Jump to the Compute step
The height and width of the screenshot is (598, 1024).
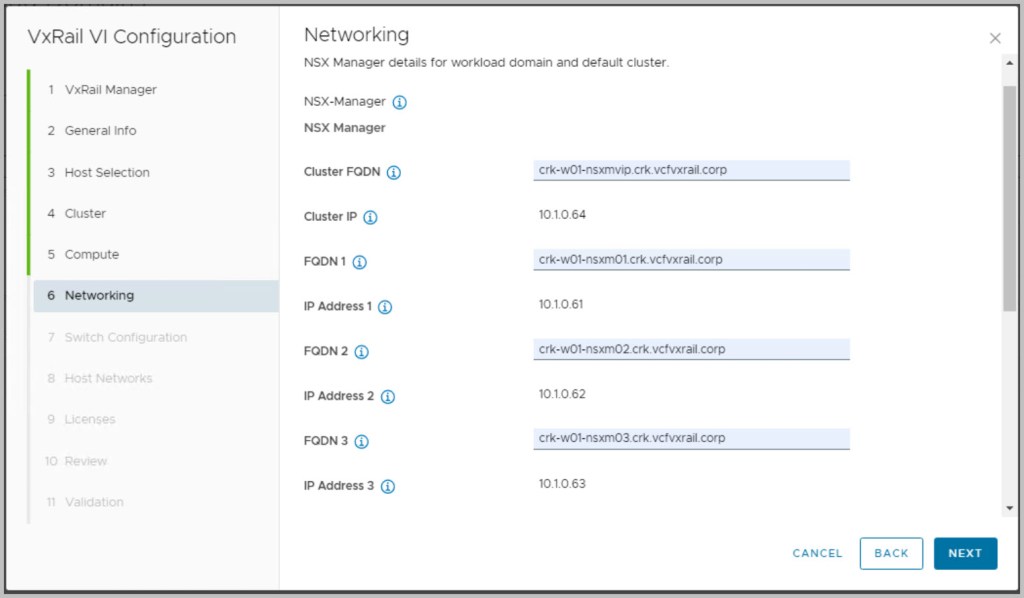click(x=91, y=255)
